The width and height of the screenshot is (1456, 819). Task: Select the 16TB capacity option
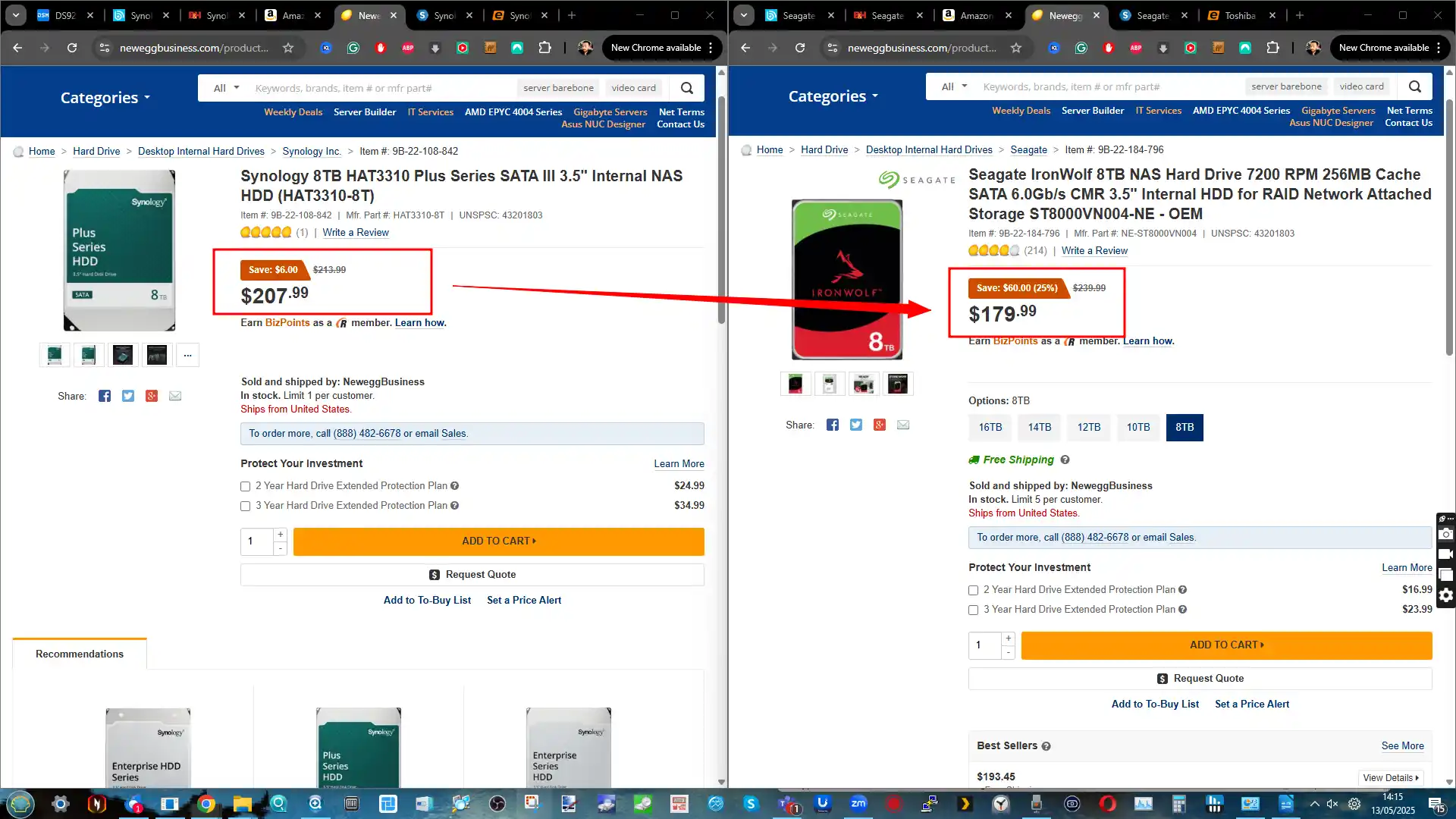990,427
